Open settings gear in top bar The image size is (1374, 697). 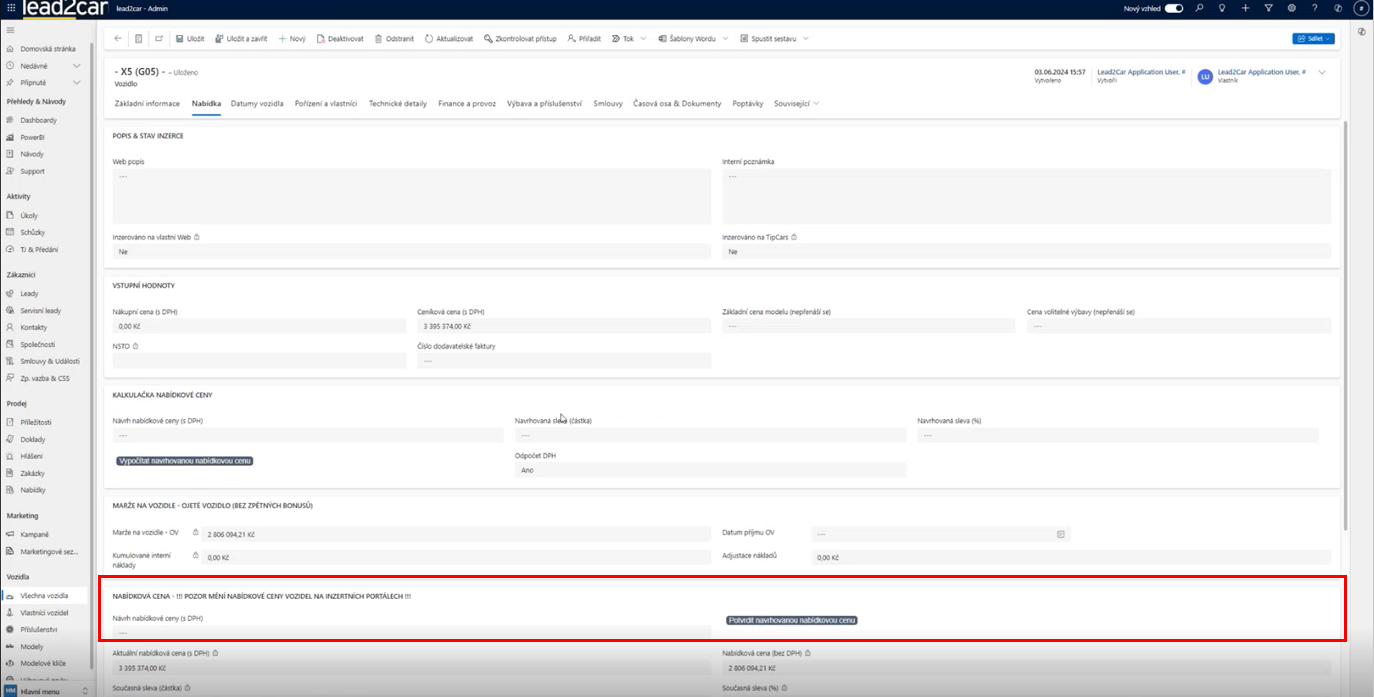coord(1291,8)
